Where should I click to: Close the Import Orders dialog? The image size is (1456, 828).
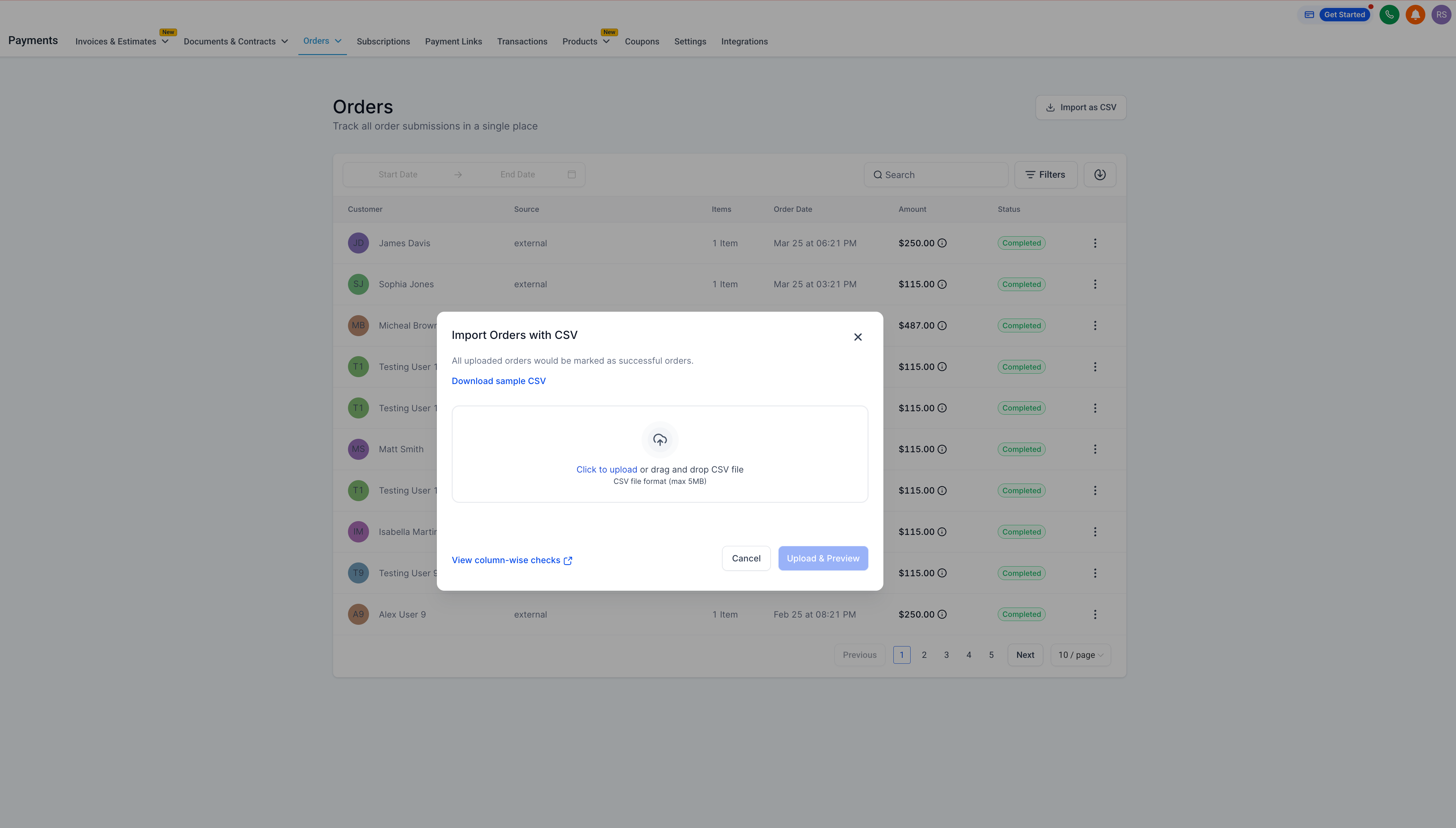(x=858, y=337)
